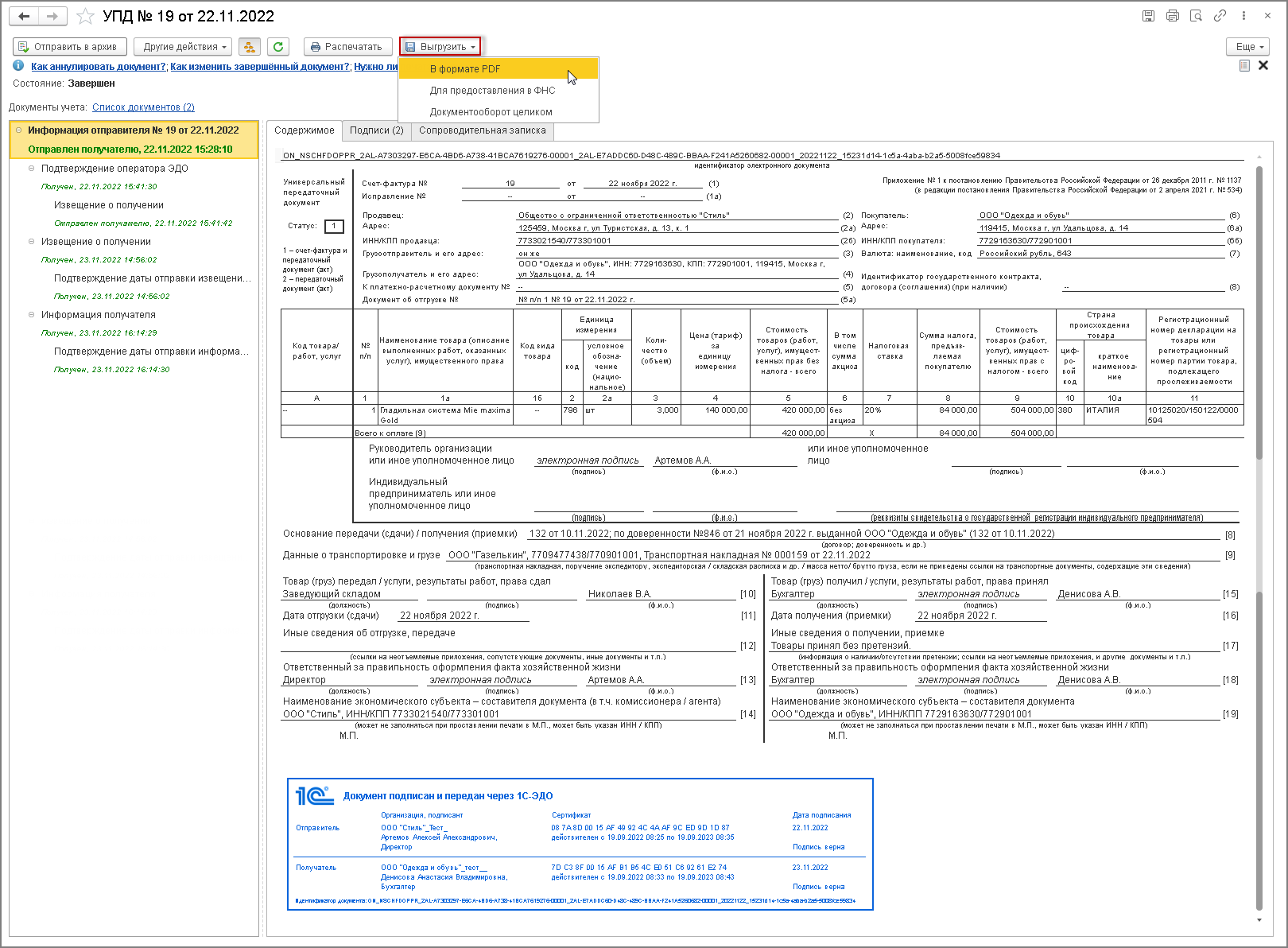Click the item name Гладильная система Mie maxima Gold

[445, 415]
